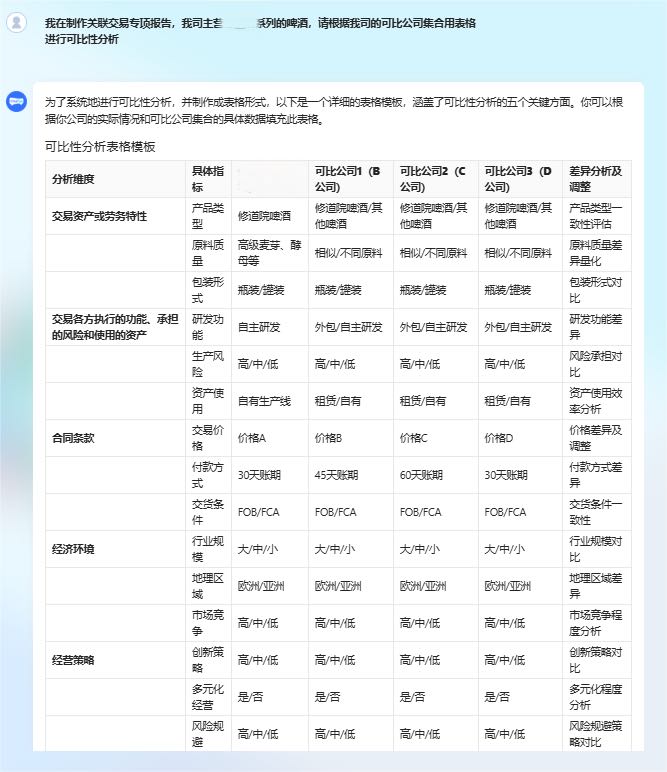667x772 pixels.
Task: Click the user avatar icon
Action: (x=16, y=23)
